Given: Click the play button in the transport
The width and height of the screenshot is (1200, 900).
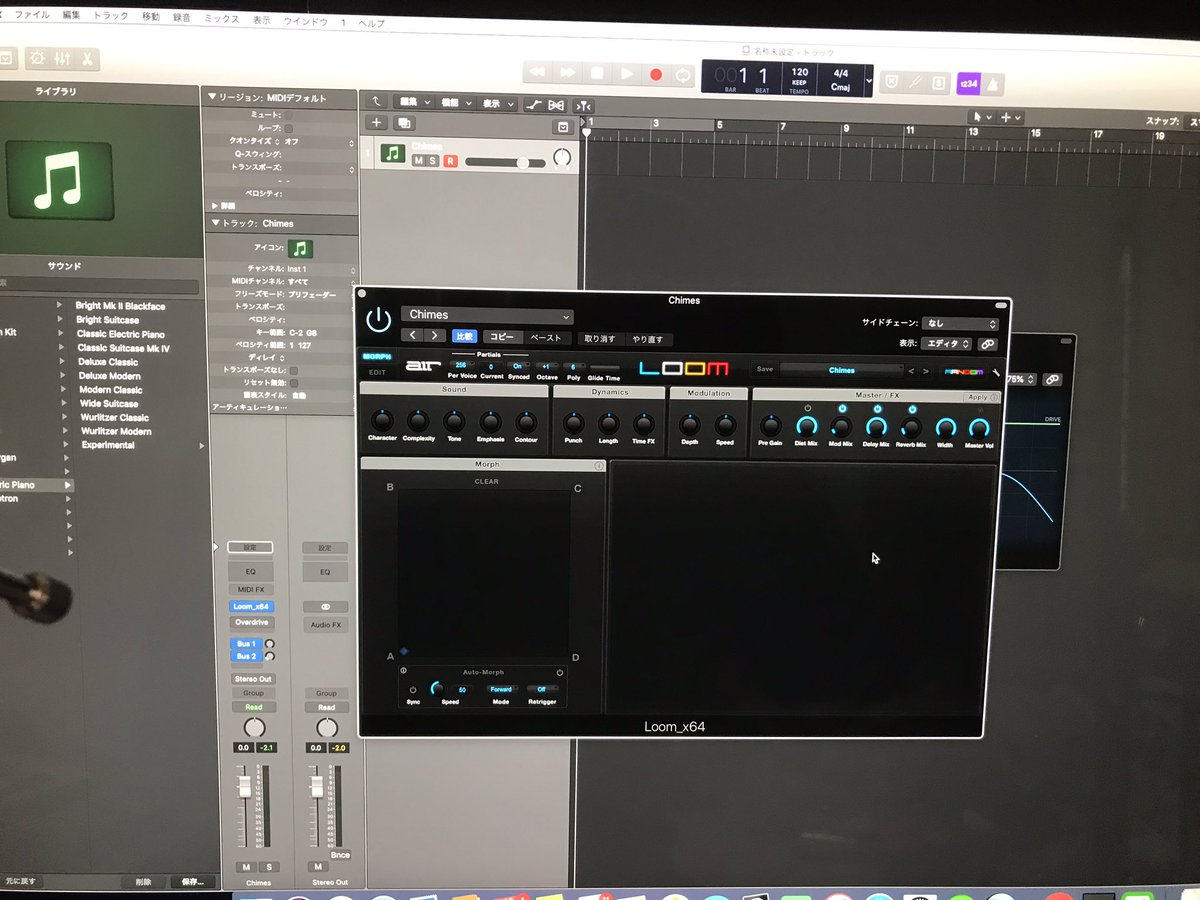Looking at the screenshot, I should 625,73.
